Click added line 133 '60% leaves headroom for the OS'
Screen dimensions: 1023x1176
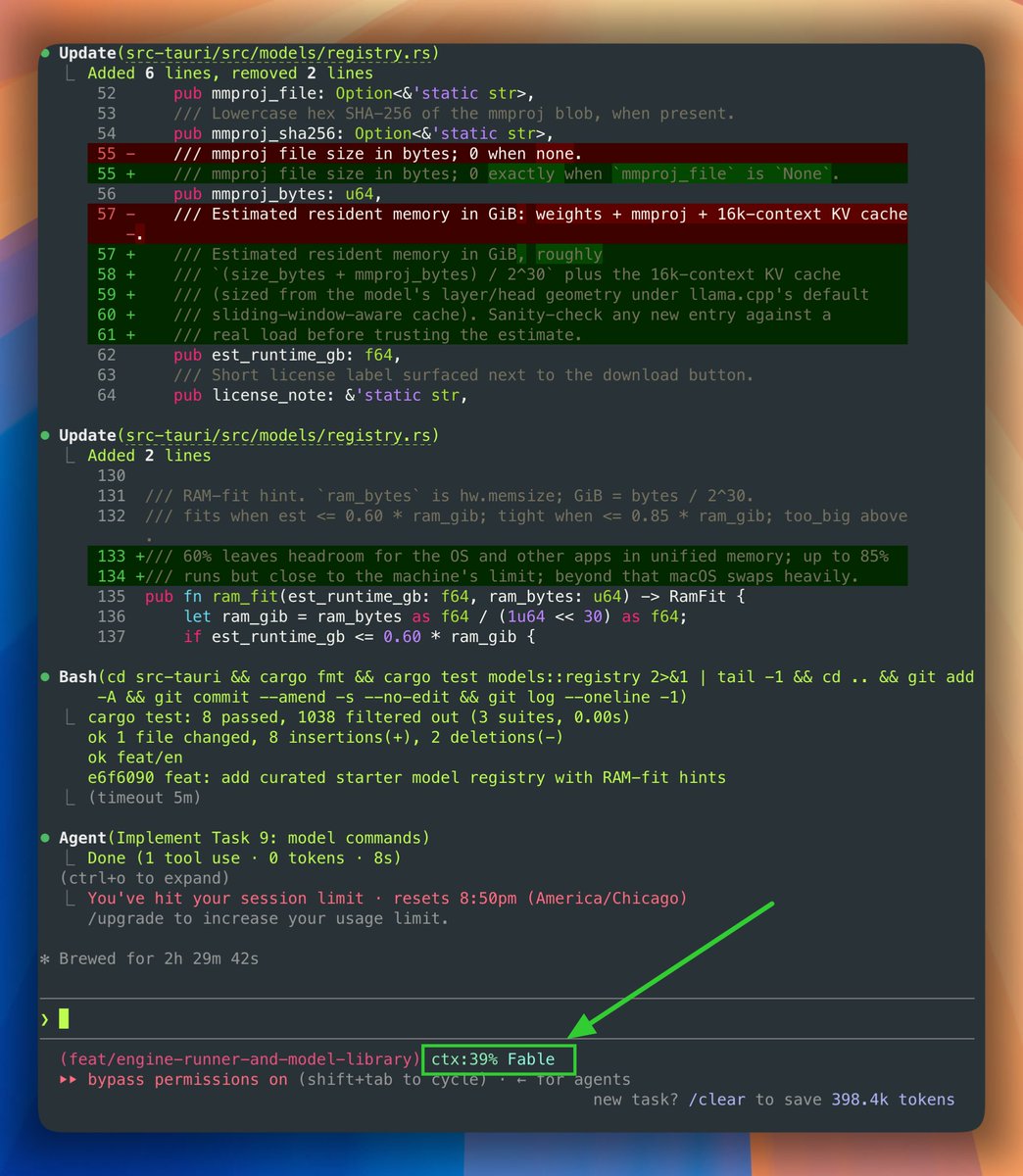pyautogui.click(x=497, y=556)
